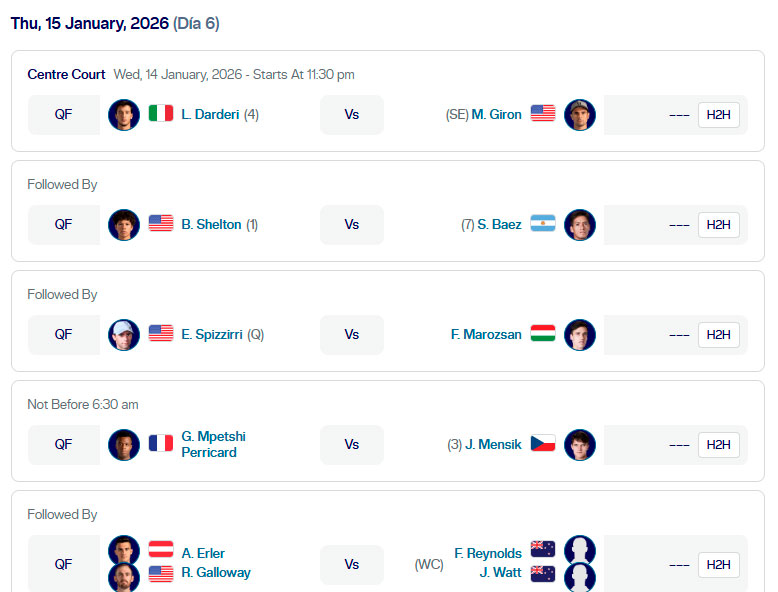Click the Italy flag beside L. Darderi

161,114
